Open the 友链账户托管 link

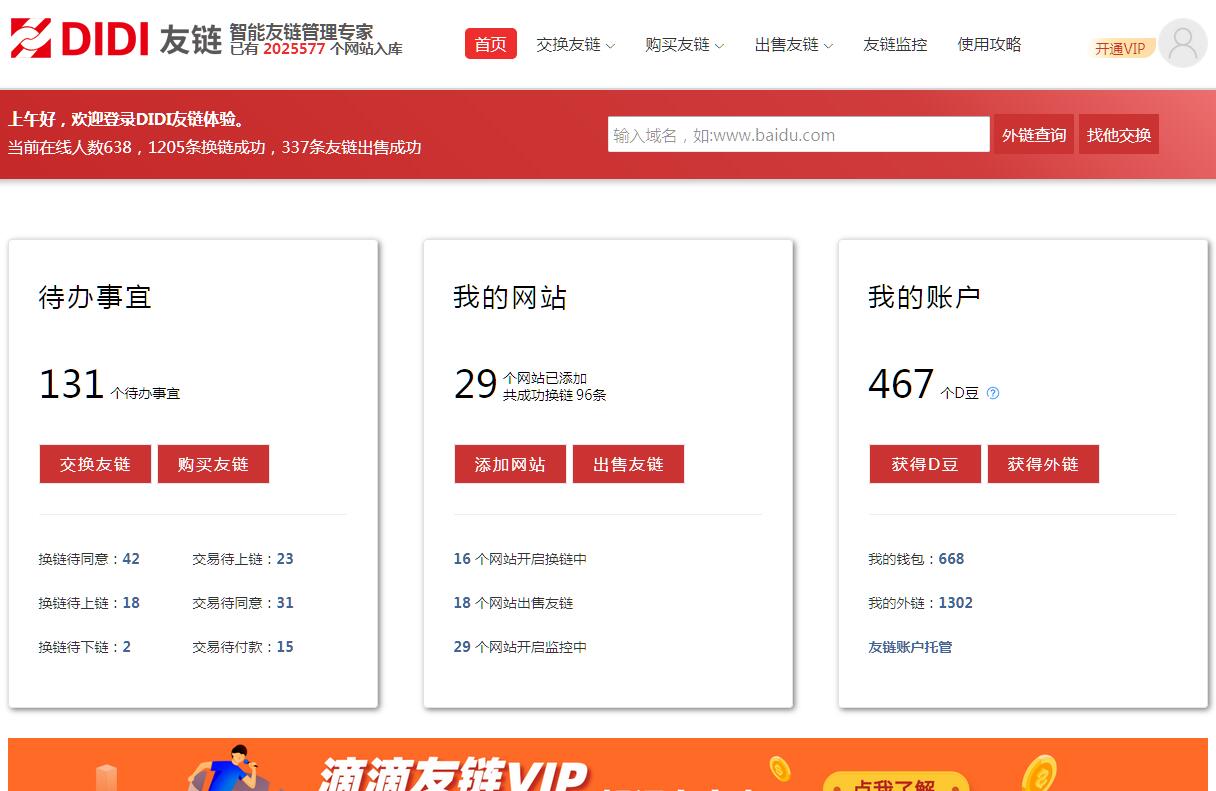tap(910, 647)
